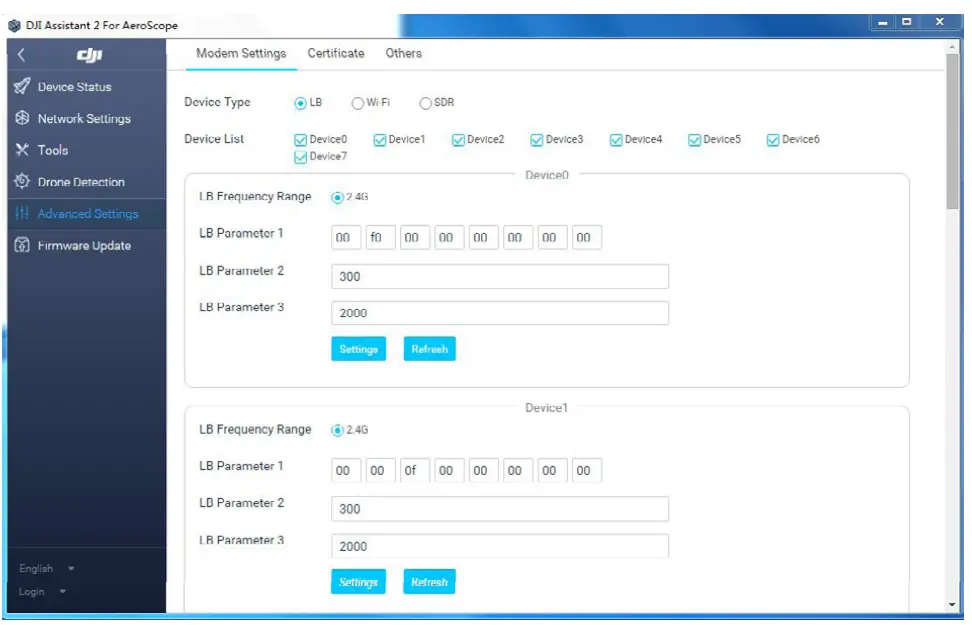Toggle Device4 checkbox
Image resolution: width=972 pixels, height=625 pixels.
616,140
